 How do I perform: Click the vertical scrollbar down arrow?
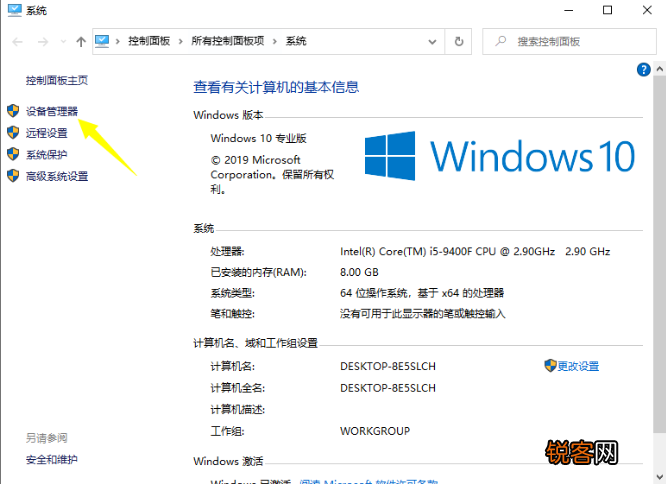(659, 477)
